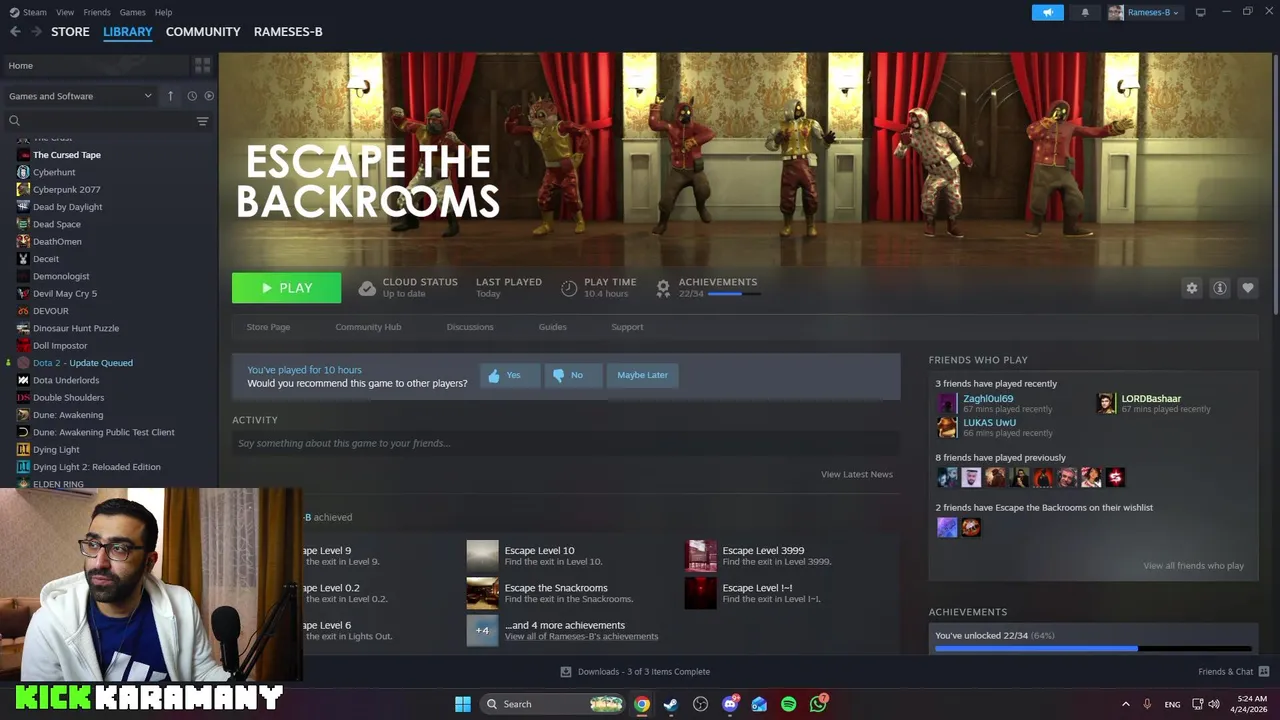The height and width of the screenshot is (720, 1280).
Task: Open Discord from the taskbar
Action: click(730, 704)
